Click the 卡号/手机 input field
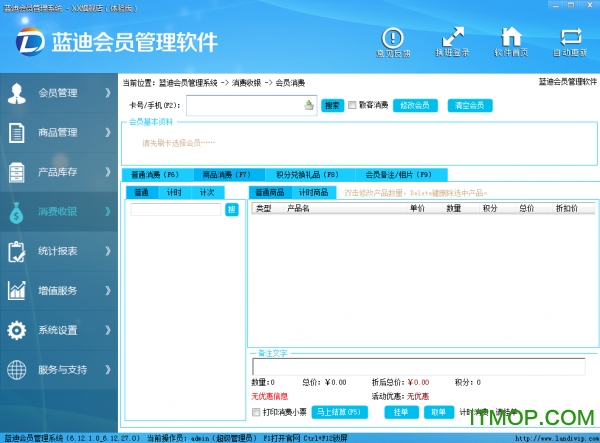 click(x=251, y=105)
